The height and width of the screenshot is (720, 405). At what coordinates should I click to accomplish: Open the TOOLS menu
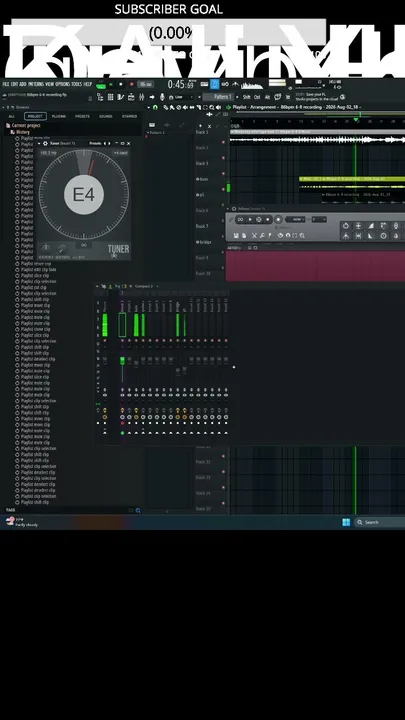[x=77, y=84]
